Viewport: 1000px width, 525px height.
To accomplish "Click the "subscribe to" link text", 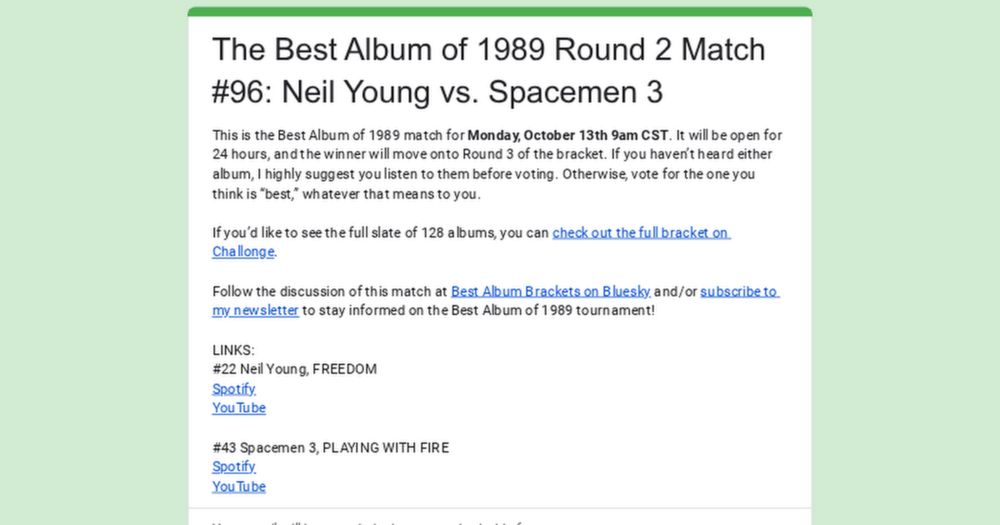I will (x=738, y=292).
